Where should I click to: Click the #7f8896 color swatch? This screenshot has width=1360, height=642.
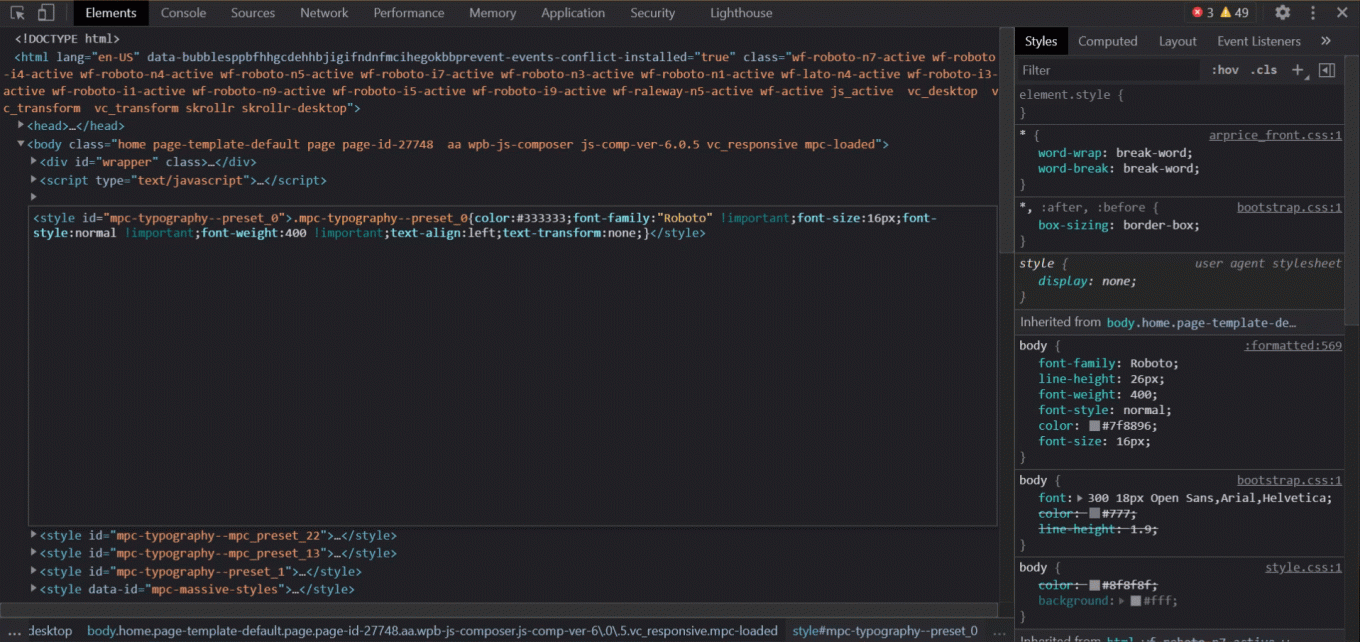1094,426
